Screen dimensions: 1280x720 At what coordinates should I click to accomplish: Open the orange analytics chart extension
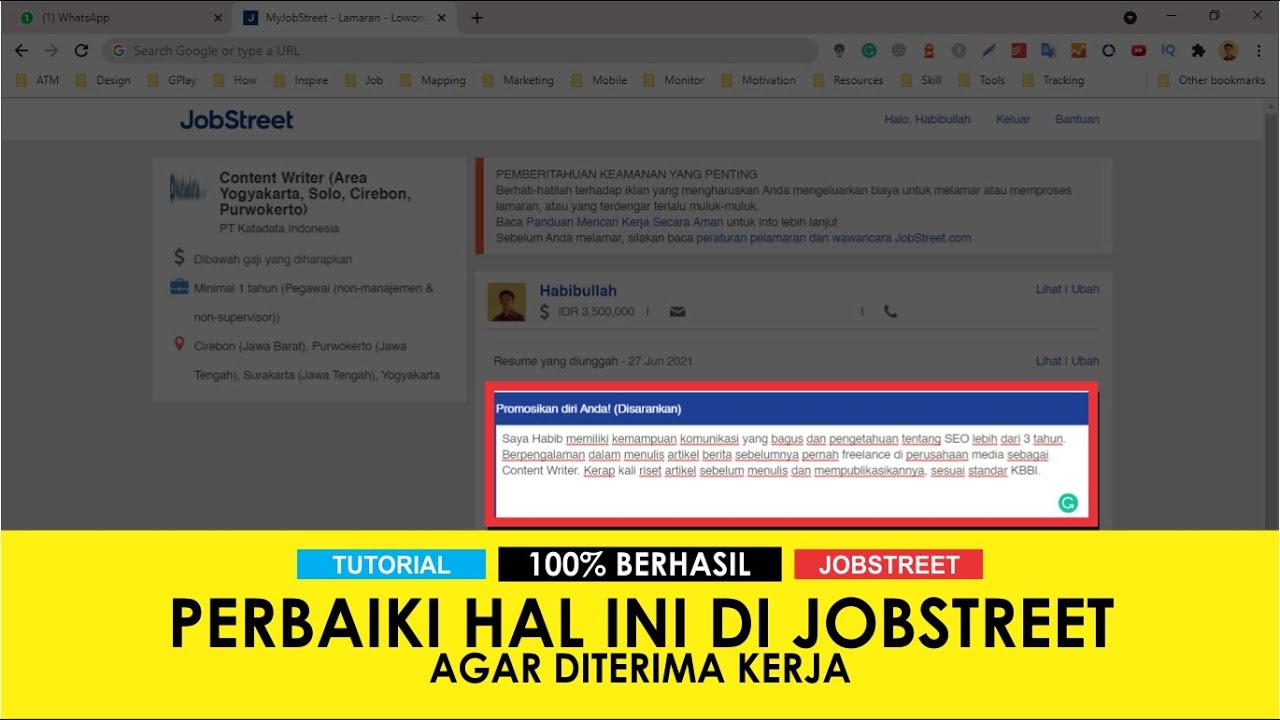(x=1078, y=50)
